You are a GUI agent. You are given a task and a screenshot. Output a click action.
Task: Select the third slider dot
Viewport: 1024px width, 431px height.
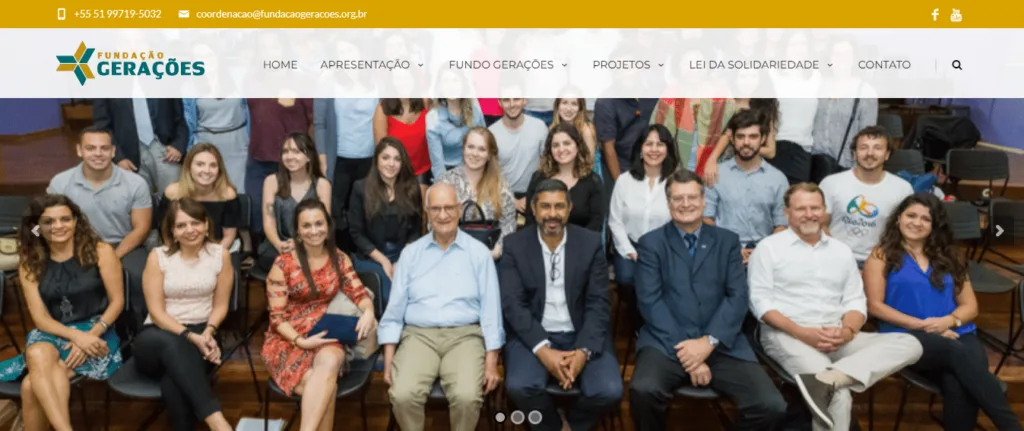(535, 417)
